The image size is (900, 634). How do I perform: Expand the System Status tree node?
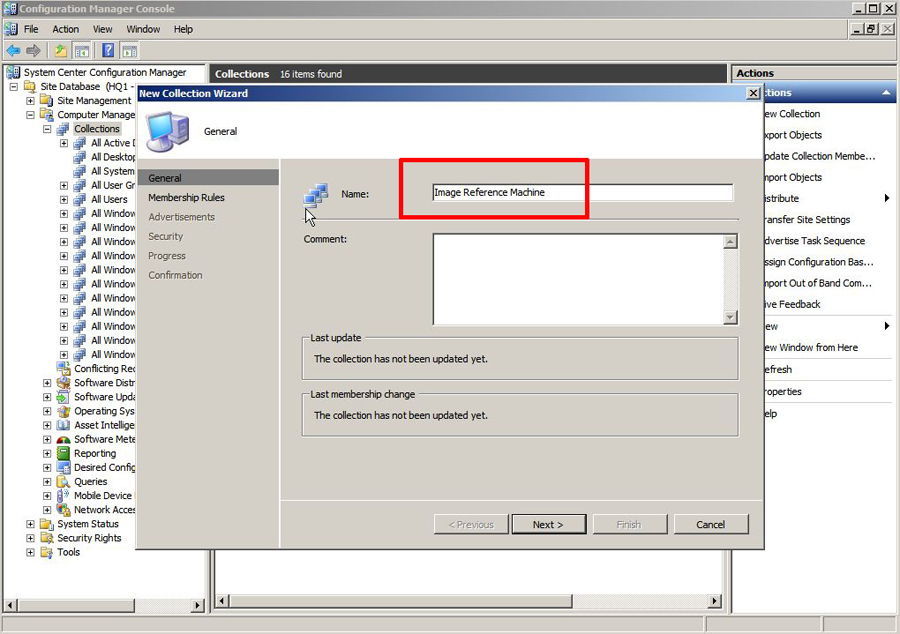click(x=30, y=524)
